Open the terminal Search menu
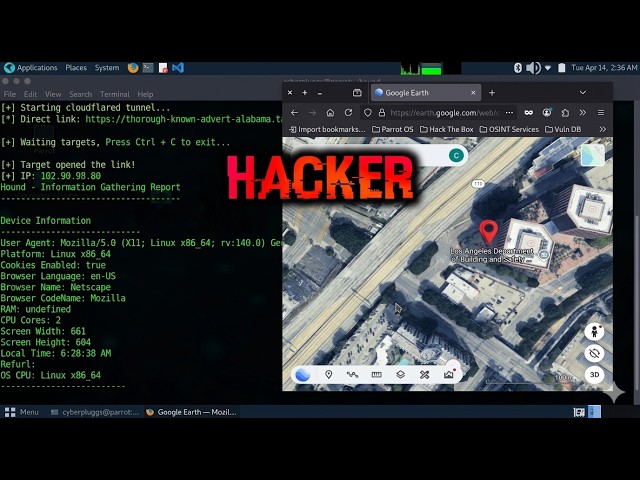Viewport: 640px width, 480px height. coord(80,94)
